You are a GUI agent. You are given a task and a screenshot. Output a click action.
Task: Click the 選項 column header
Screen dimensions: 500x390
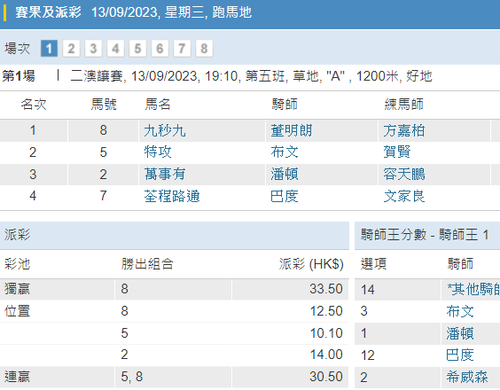pyautogui.click(x=374, y=264)
